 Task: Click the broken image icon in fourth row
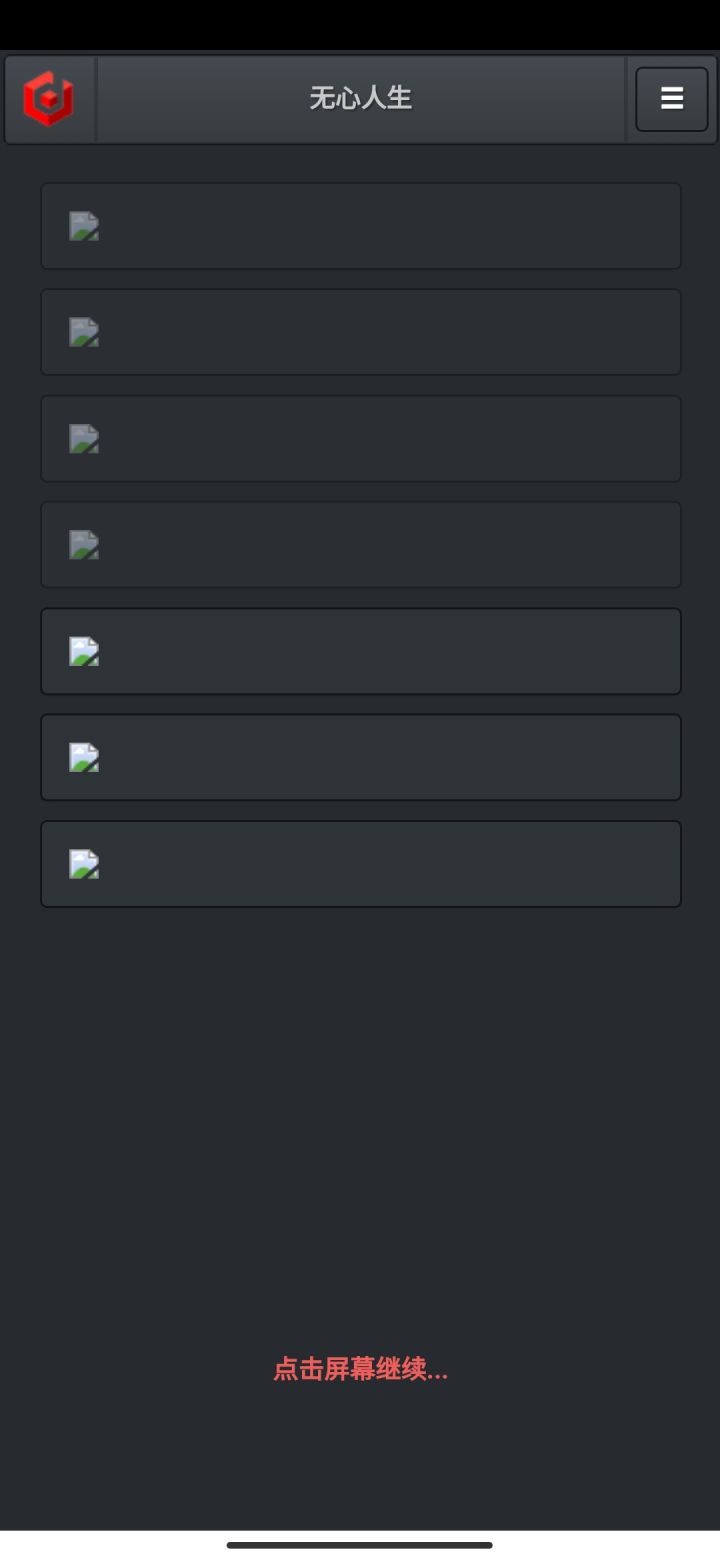tap(84, 545)
